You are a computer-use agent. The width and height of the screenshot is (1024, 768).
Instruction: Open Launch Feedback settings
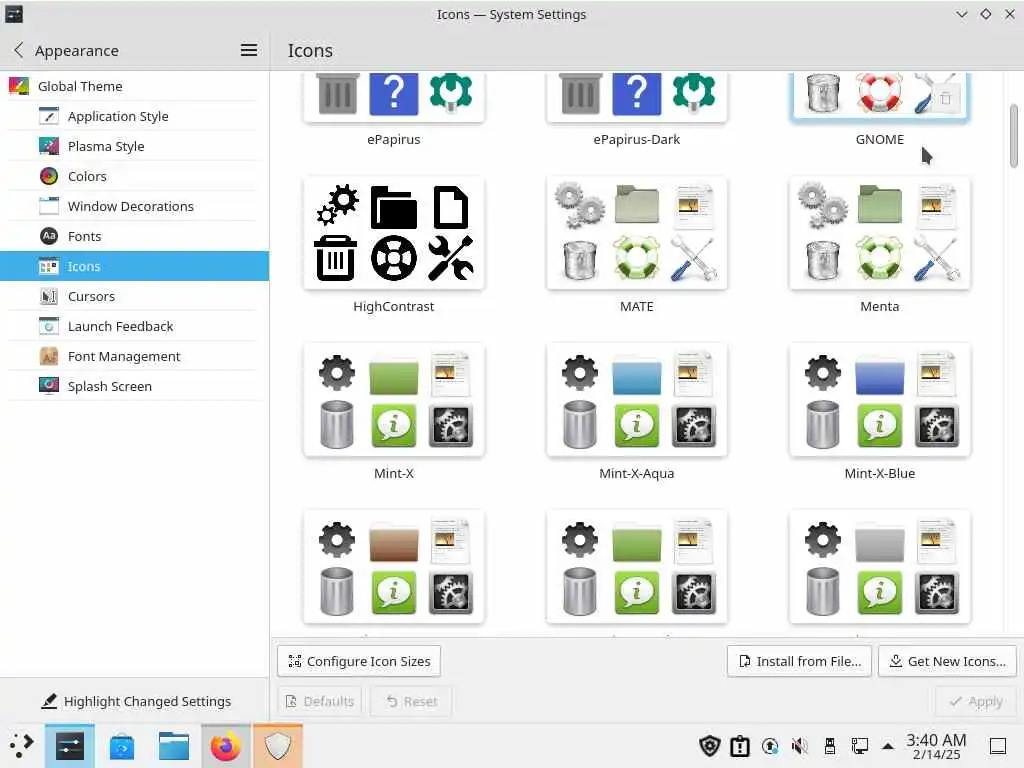135,327
